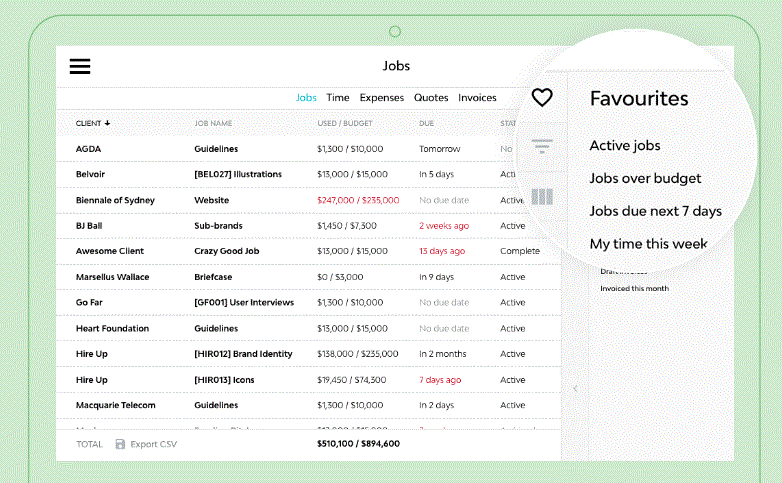Open the hamburger navigation menu
This screenshot has width=782, height=483.
pos(80,66)
